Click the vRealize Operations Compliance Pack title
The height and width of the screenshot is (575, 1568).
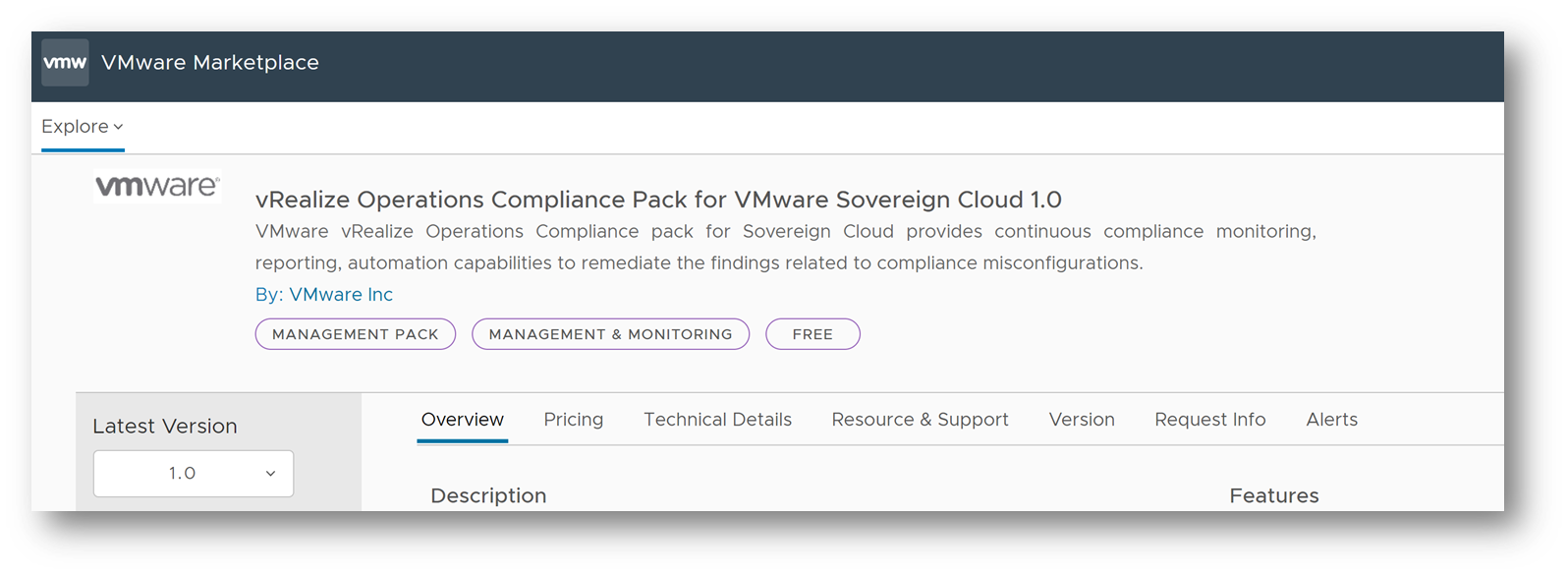[x=658, y=201]
